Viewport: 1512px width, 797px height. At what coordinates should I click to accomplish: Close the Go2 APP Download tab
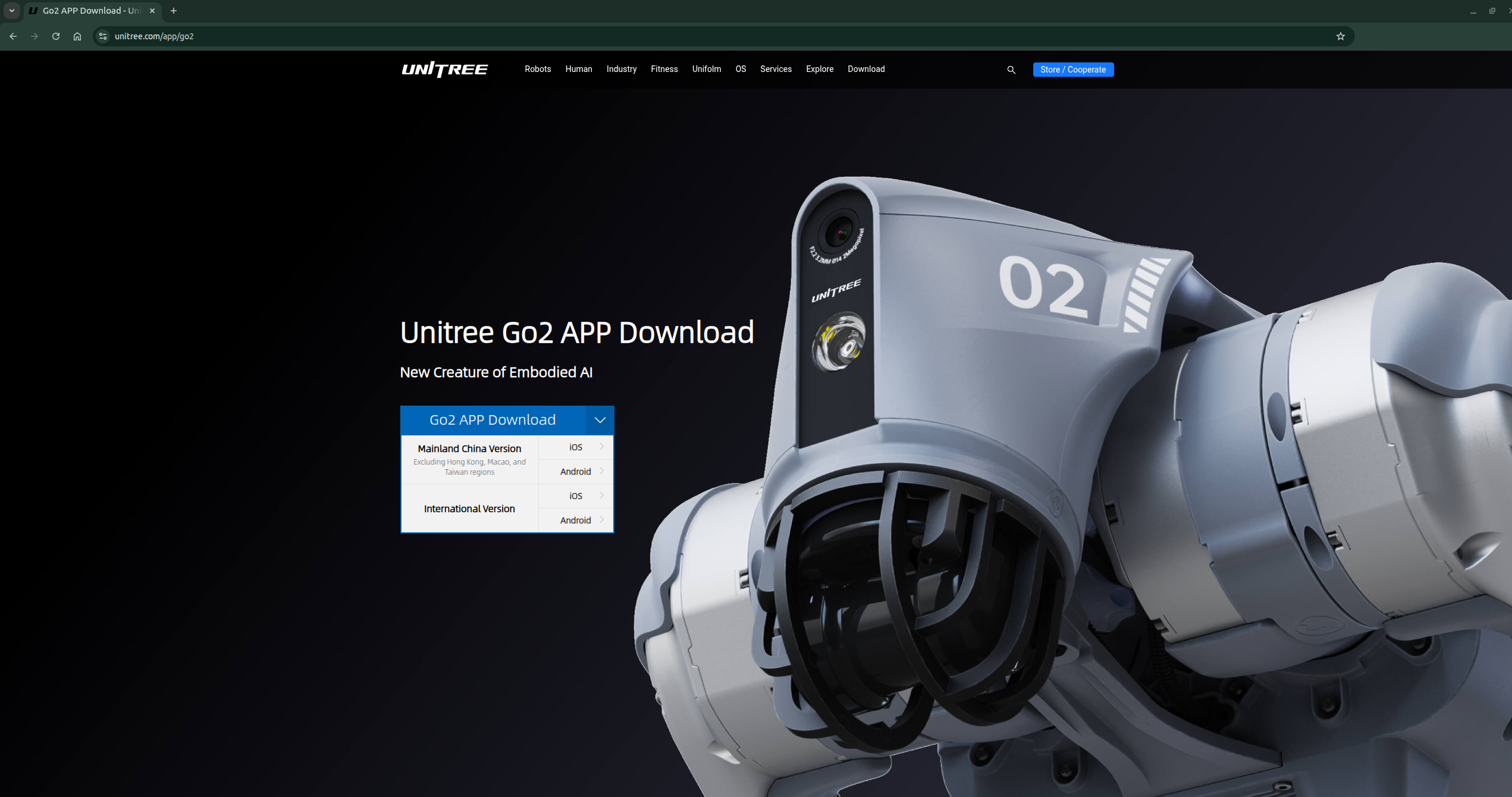click(x=152, y=11)
